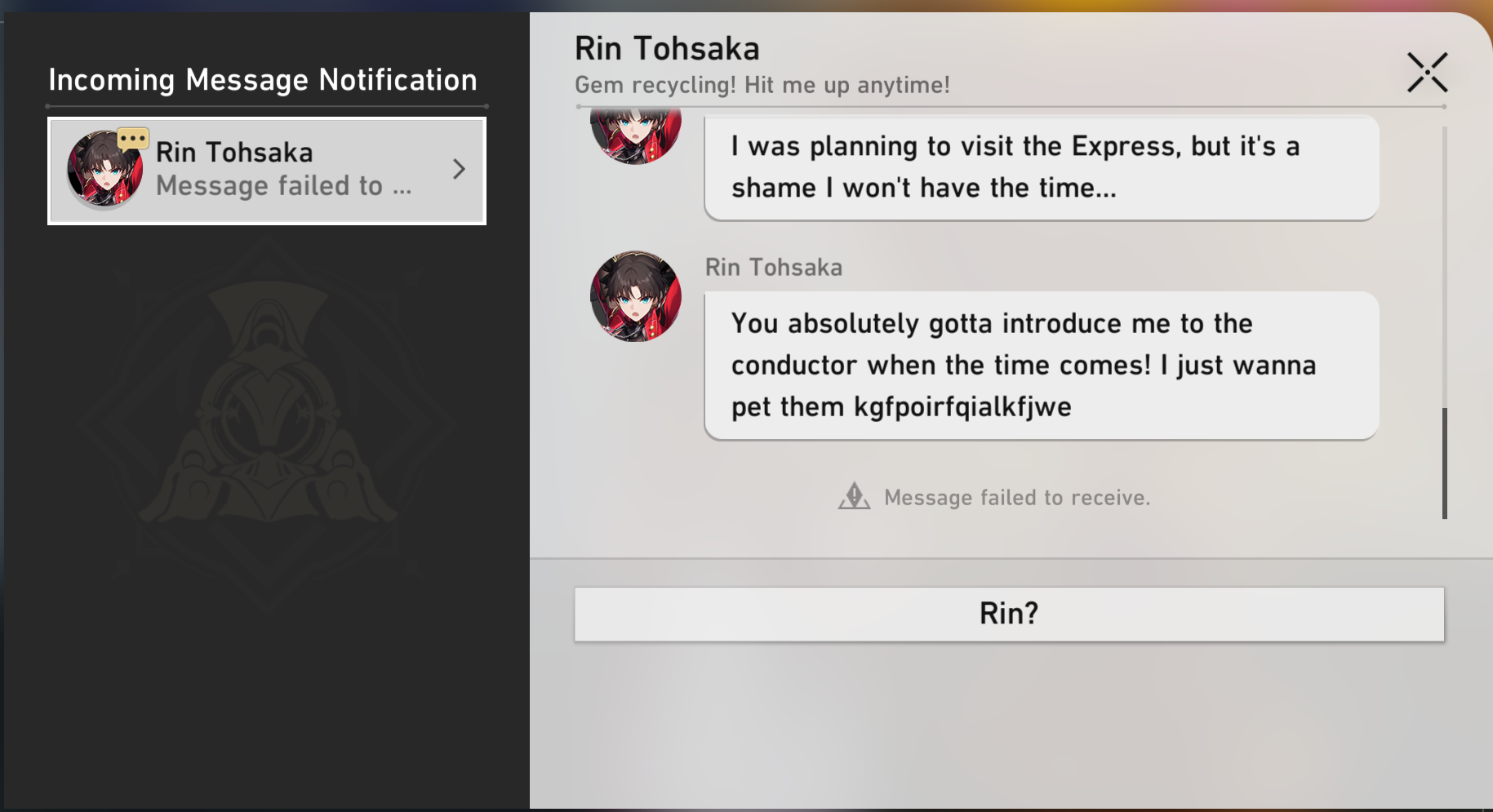Click the sender name label above conductor message
Viewport: 1493px width, 812px height.
[774, 268]
